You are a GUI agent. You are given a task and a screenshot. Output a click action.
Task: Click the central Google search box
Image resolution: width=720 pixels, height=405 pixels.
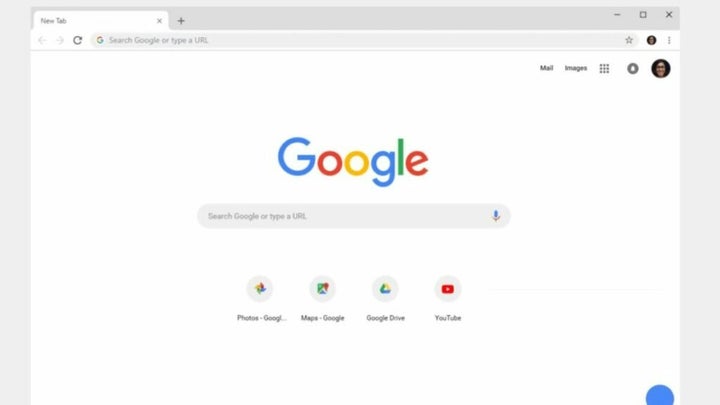click(354, 216)
